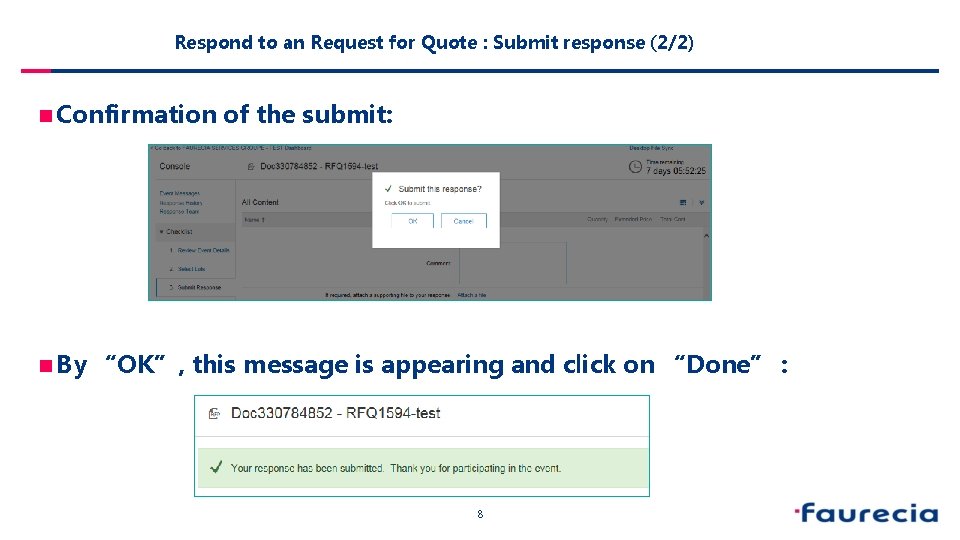Click the slide page number 8
Screen dimensions: 960x540
pyautogui.click(x=480, y=514)
